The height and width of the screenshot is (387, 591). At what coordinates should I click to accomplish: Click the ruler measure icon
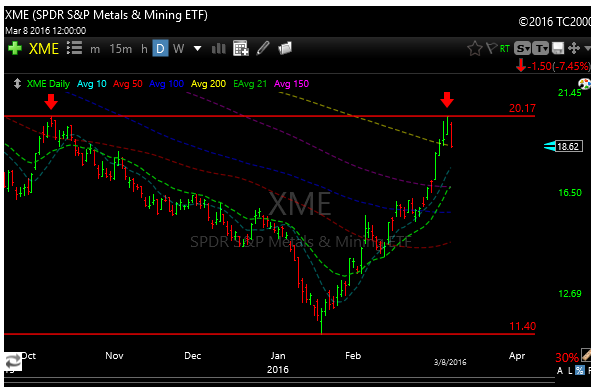[586, 355]
